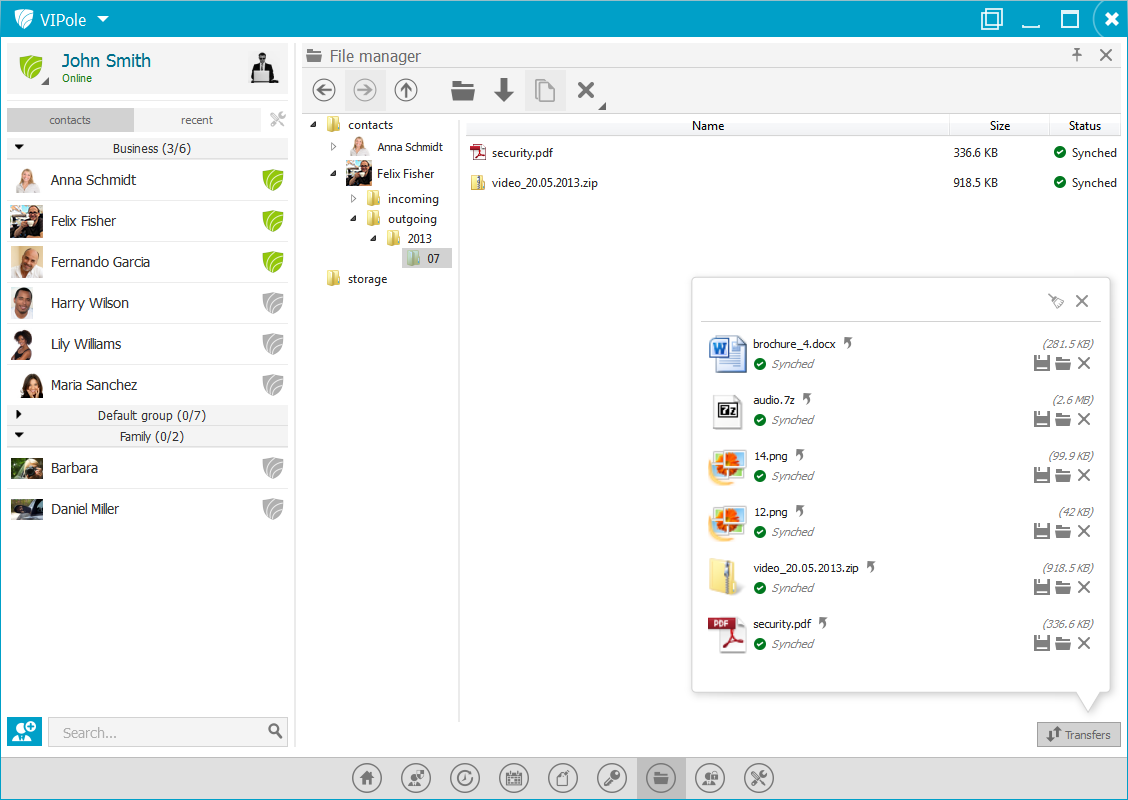Viewport: 1128px width, 800px height.
Task: Click the save disk icon for brochure_4.docx
Action: point(1042,364)
